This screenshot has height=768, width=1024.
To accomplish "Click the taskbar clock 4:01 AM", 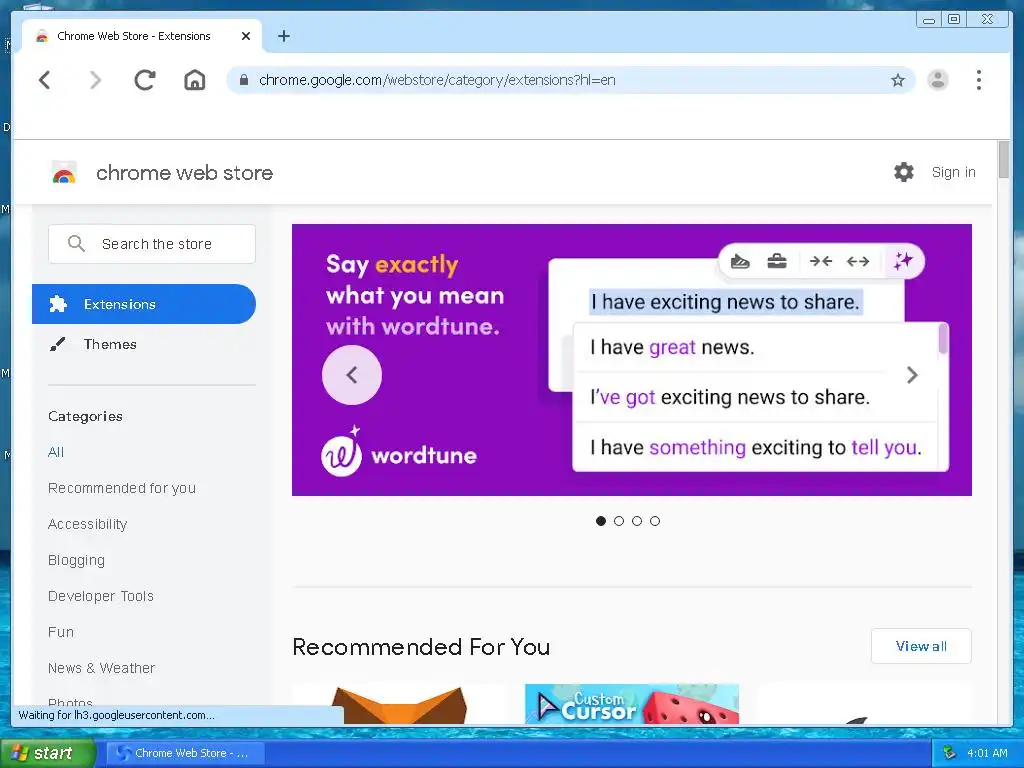I will 987,753.
